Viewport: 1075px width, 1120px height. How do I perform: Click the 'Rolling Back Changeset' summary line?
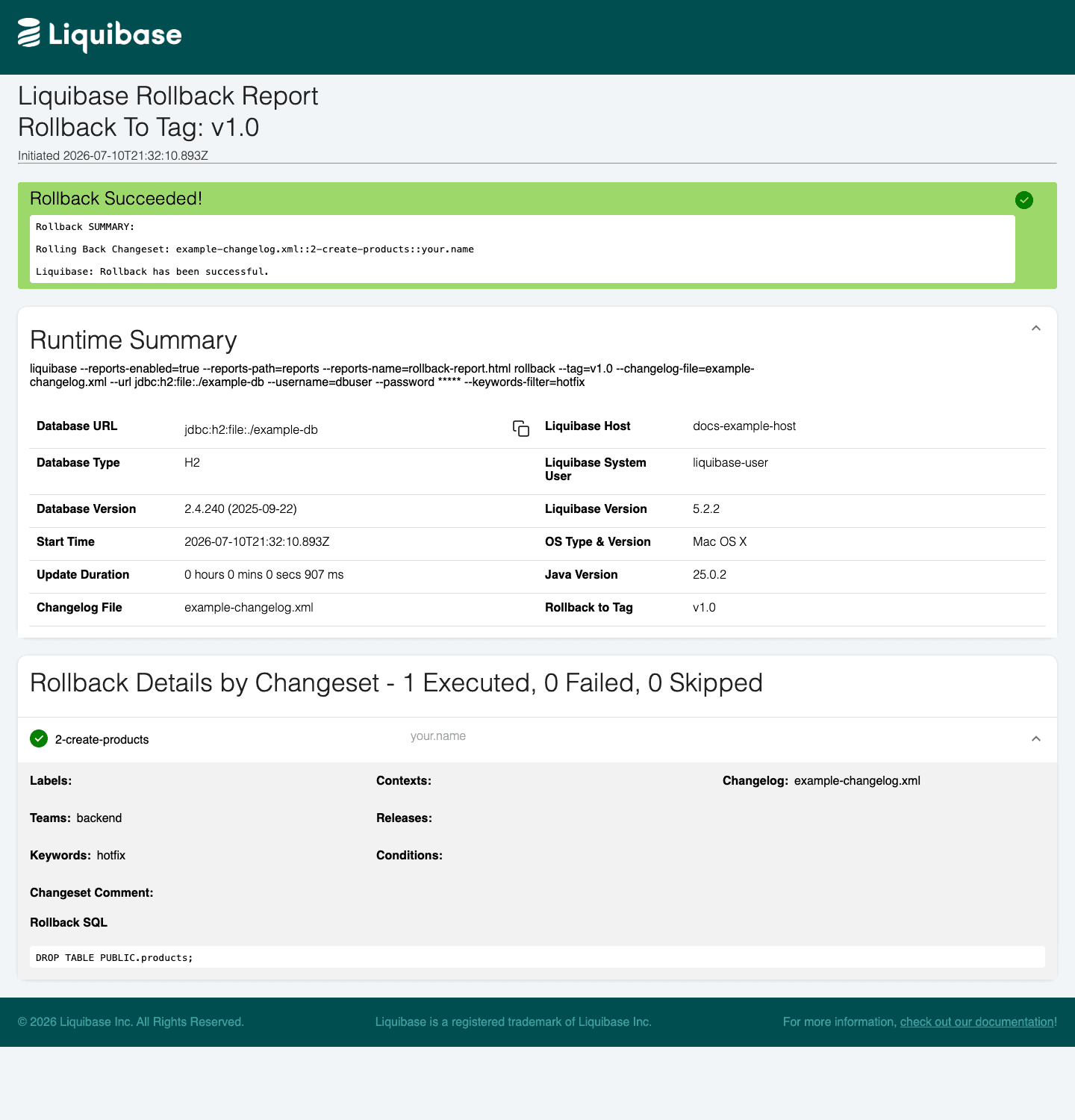pos(255,249)
